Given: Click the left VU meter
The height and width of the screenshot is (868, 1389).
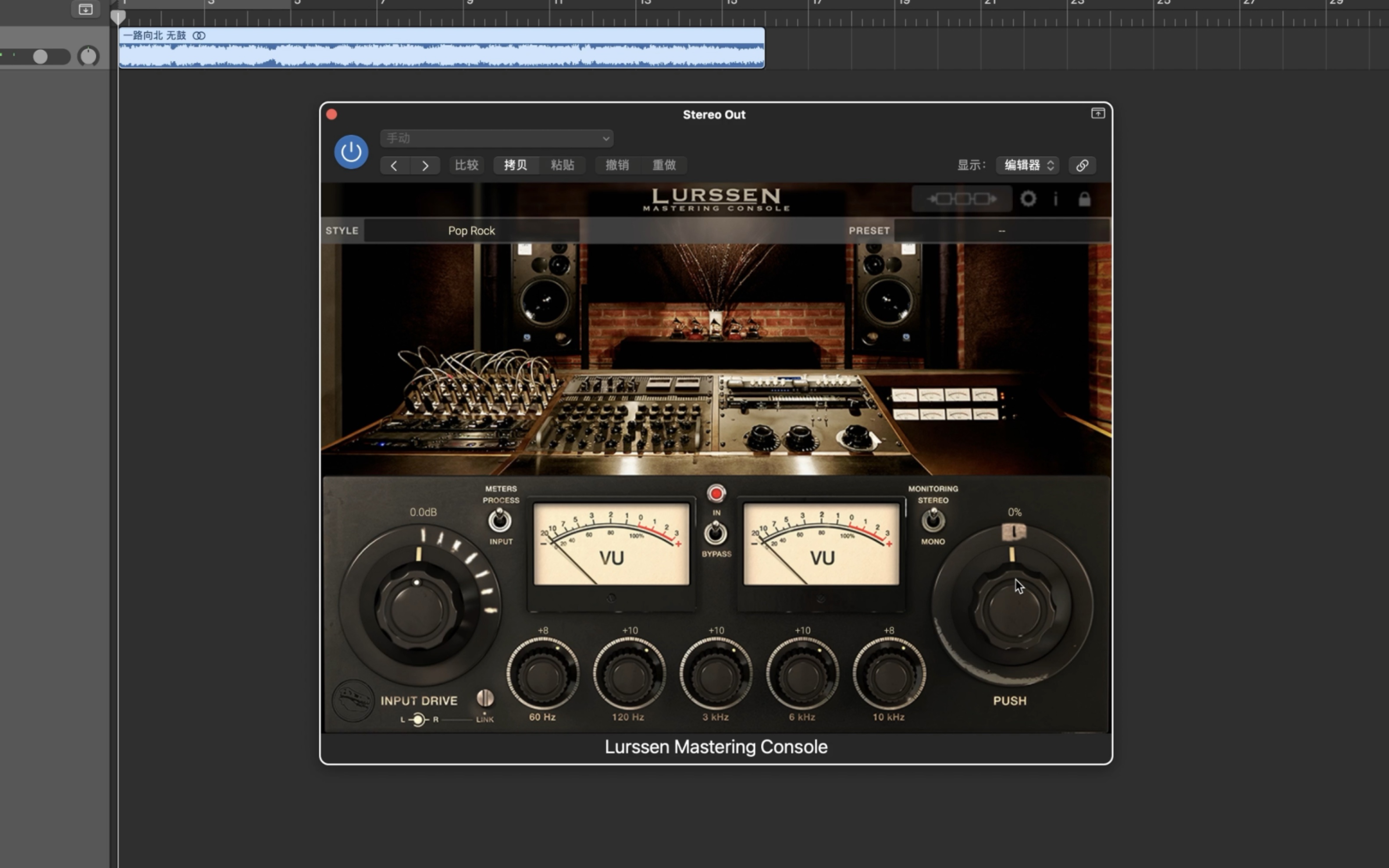Looking at the screenshot, I should pos(611,544).
